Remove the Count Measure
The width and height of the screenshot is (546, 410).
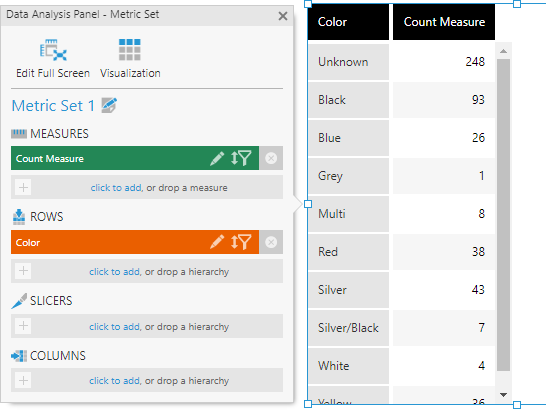click(x=271, y=158)
